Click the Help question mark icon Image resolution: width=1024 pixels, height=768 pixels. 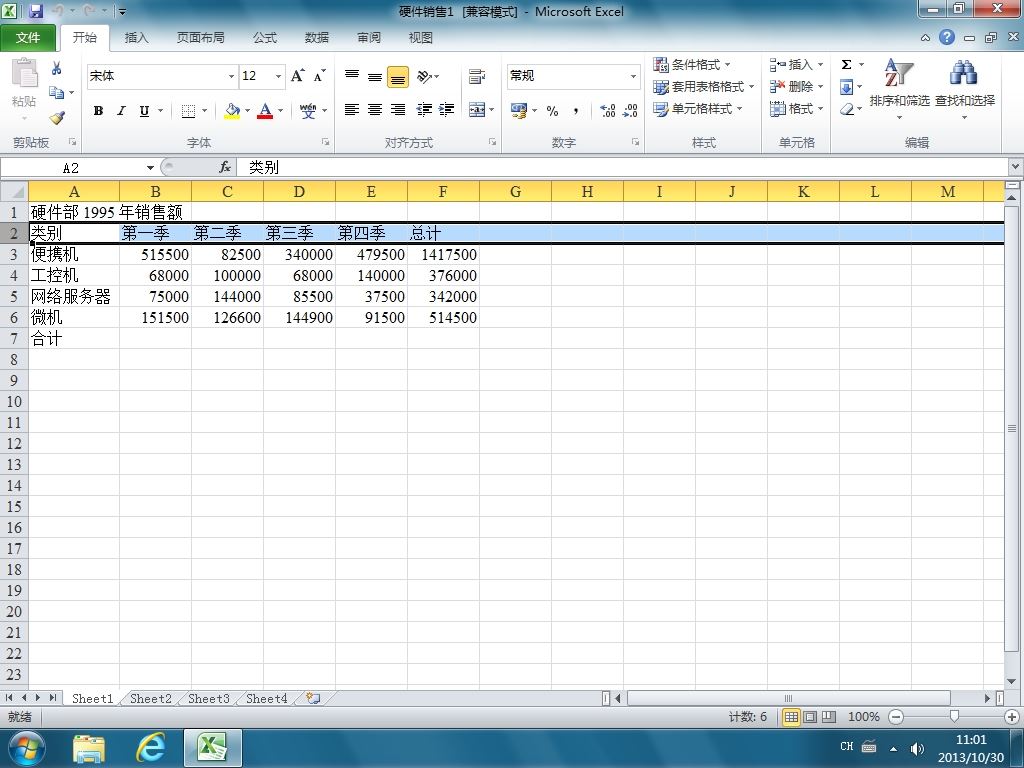(x=947, y=37)
